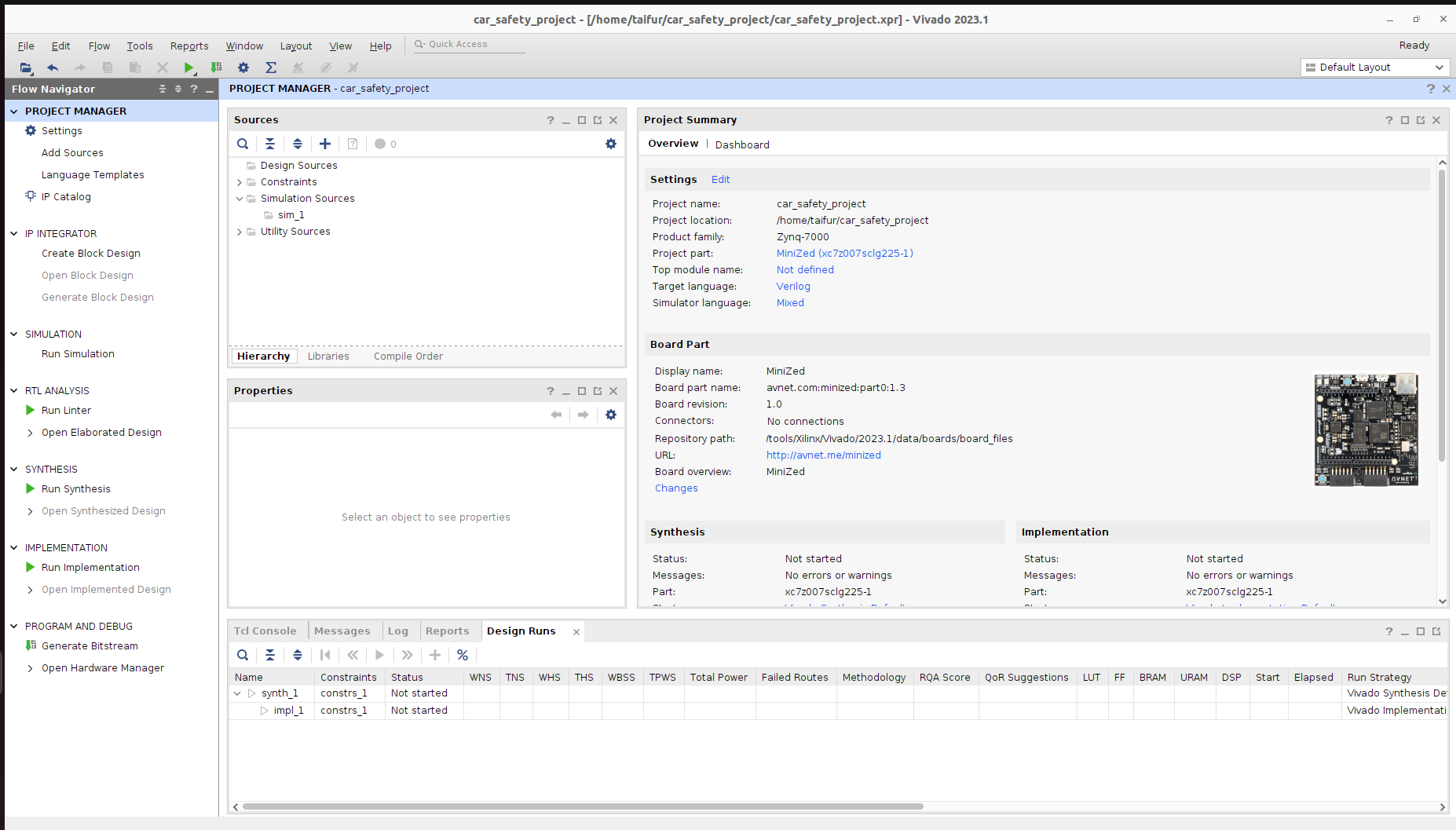Collapse SYNTHESIS section
This screenshot has height=830, width=1456.
(x=13, y=470)
